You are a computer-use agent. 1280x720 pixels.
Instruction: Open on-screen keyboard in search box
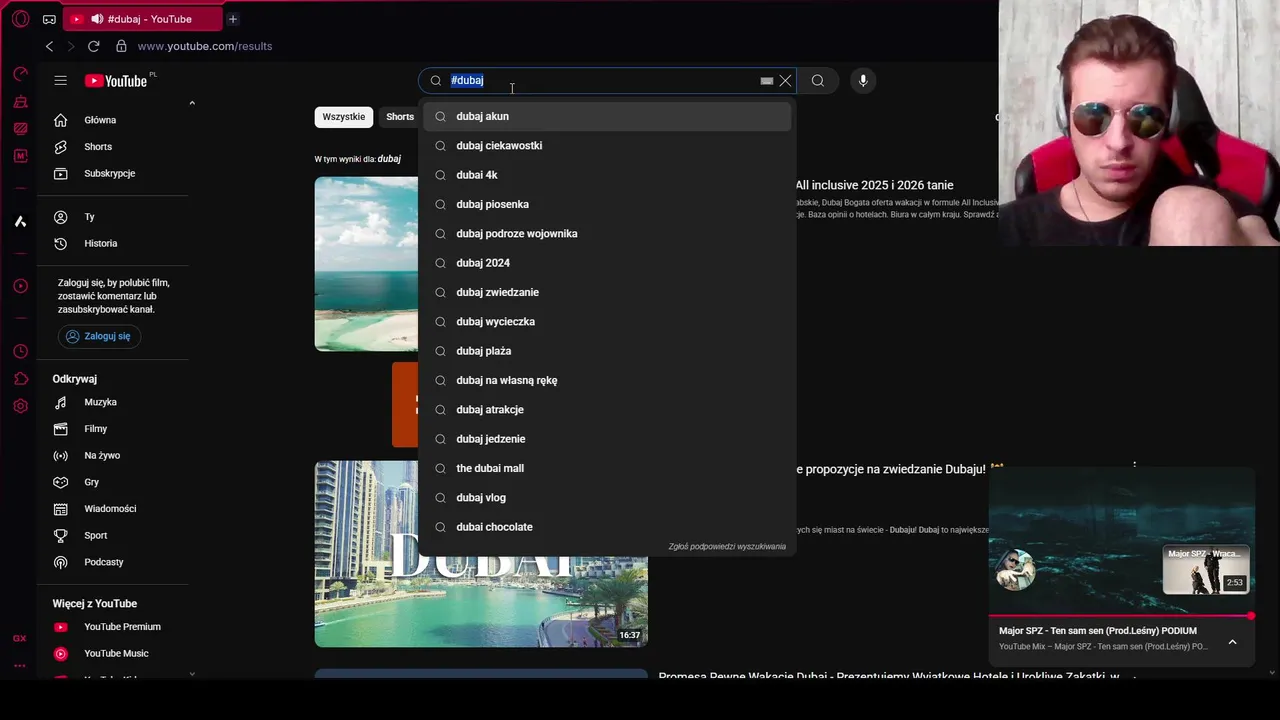click(x=766, y=81)
